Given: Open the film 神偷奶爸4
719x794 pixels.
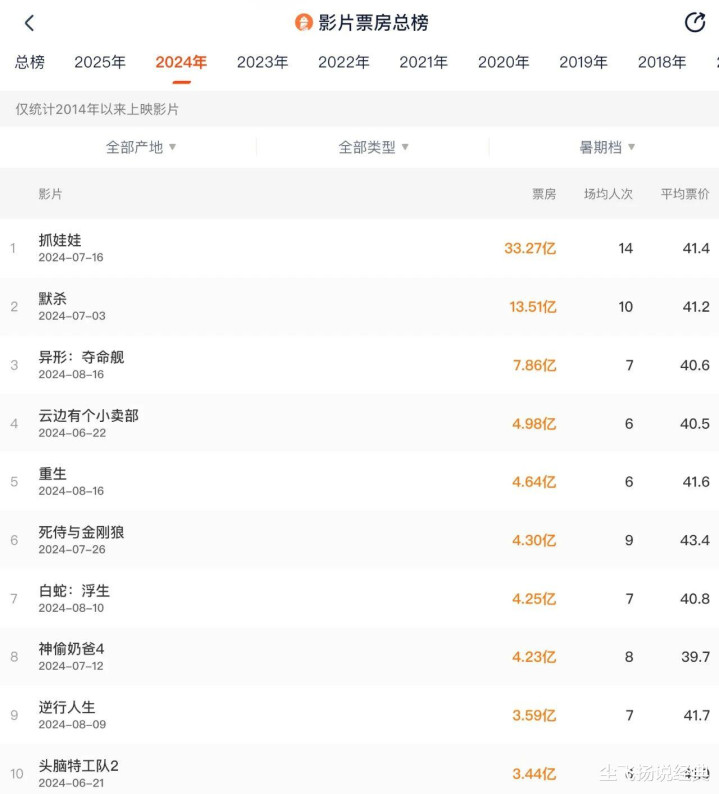Looking at the screenshot, I should [x=71, y=649].
